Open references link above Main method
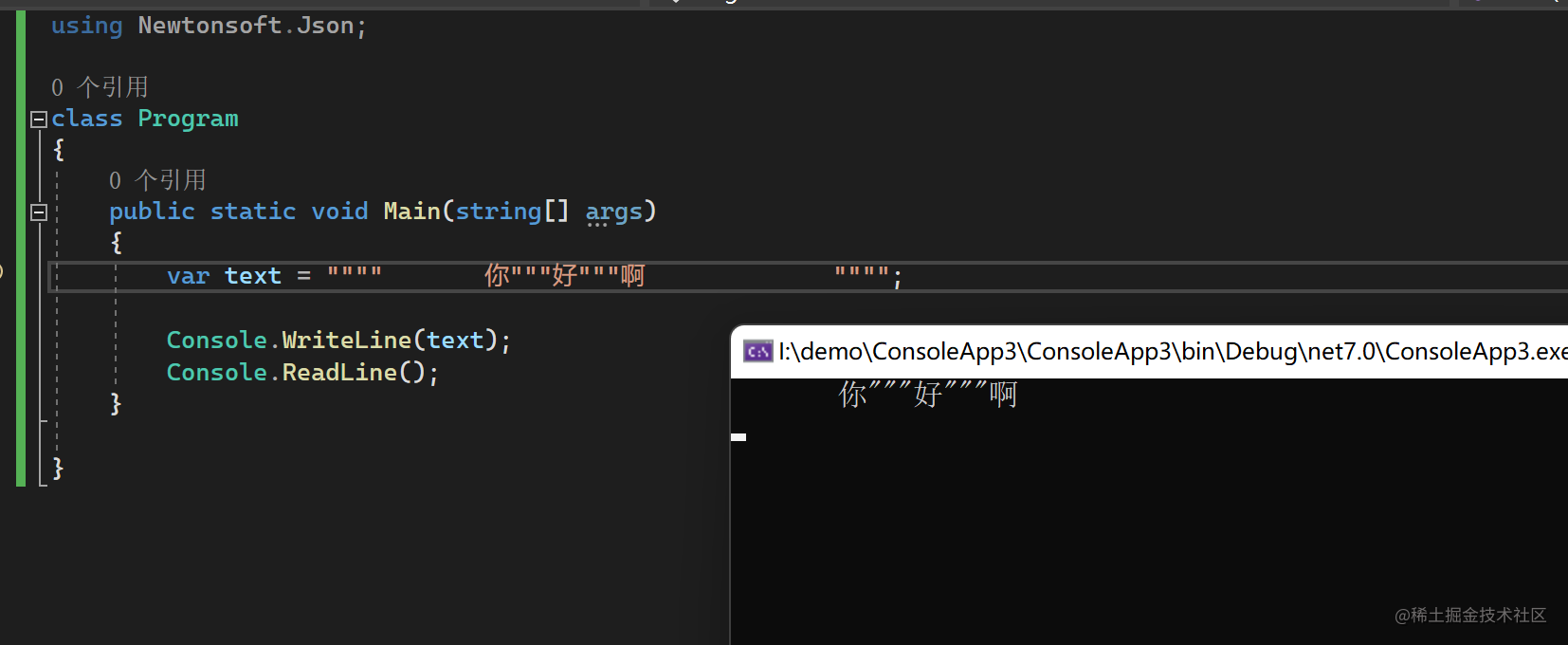The image size is (1568, 645). click(157, 180)
